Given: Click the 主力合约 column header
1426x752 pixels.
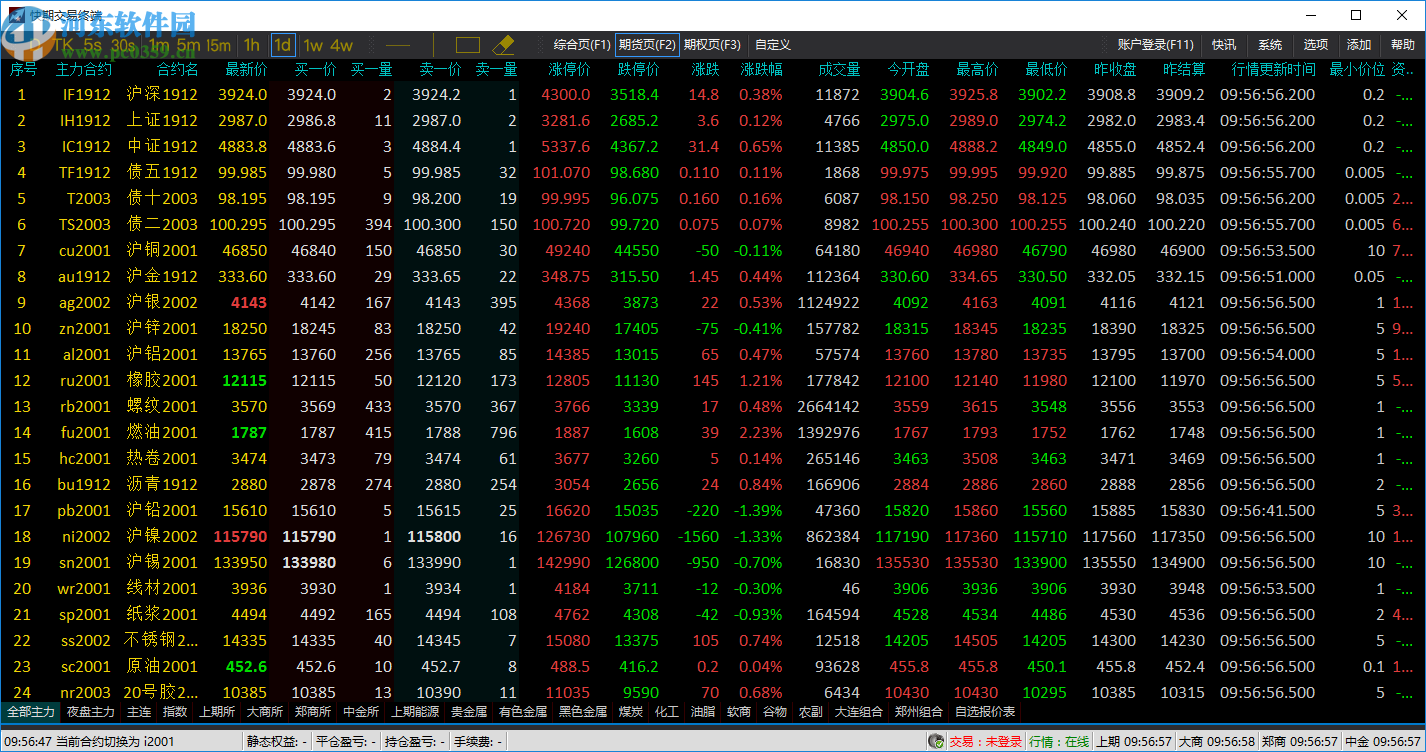Looking at the screenshot, I should point(84,70).
